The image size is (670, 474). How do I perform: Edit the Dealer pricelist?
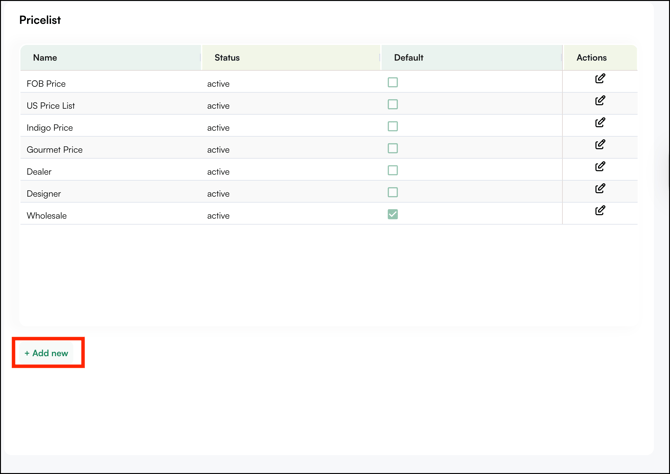point(600,167)
